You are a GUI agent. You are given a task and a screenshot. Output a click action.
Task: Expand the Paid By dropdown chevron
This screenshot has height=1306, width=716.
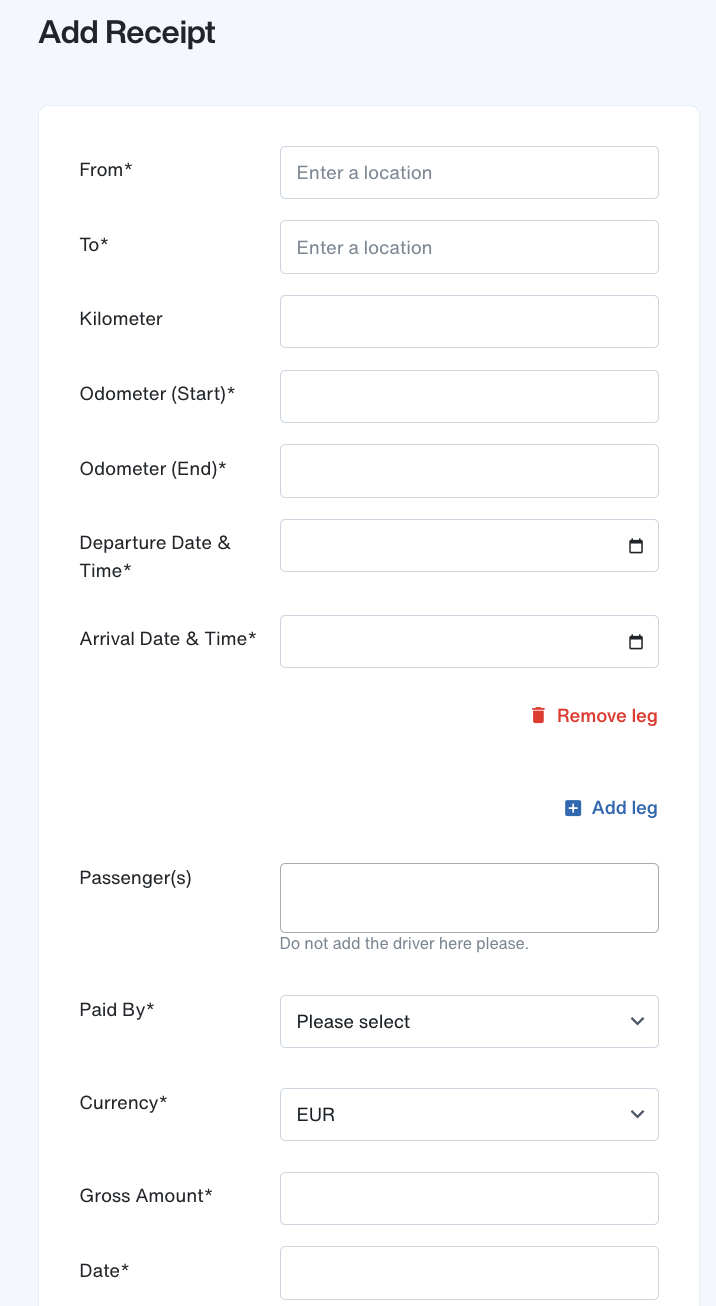[637, 1021]
